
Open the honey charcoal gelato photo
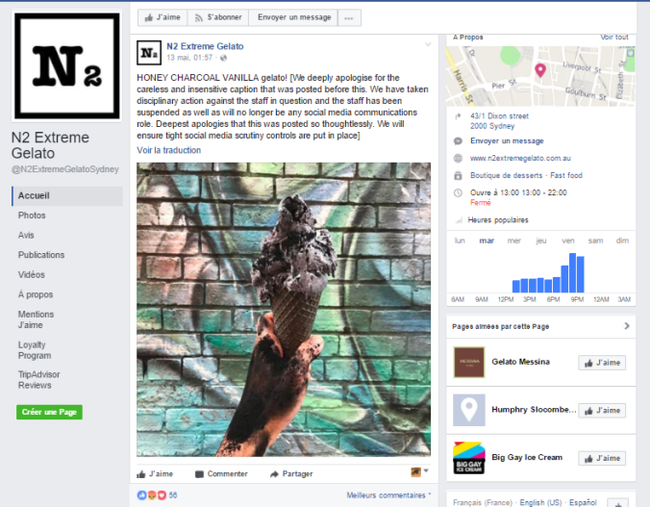coord(284,309)
